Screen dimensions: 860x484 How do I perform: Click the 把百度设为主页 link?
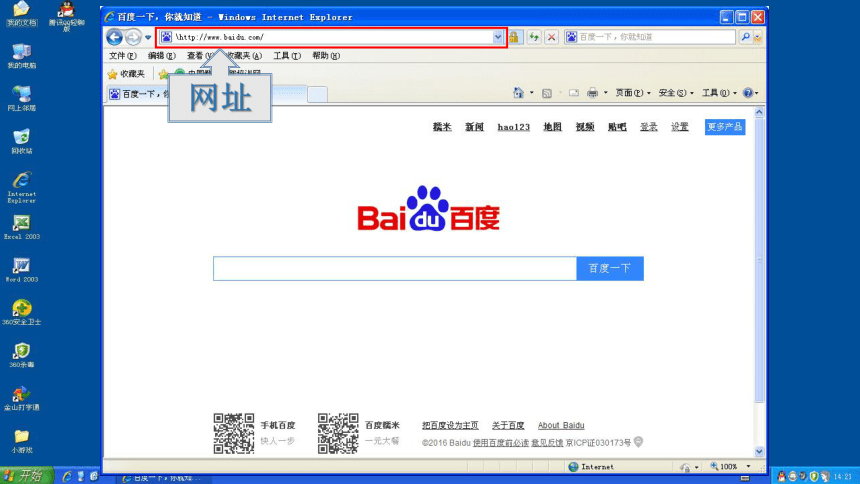[x=450, y=425]
